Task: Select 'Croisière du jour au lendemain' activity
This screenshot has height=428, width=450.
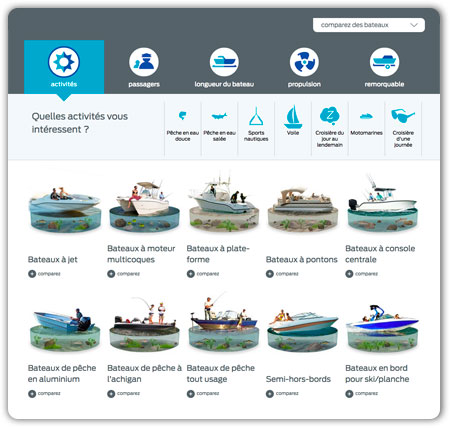Action: (x=330, y=128)
